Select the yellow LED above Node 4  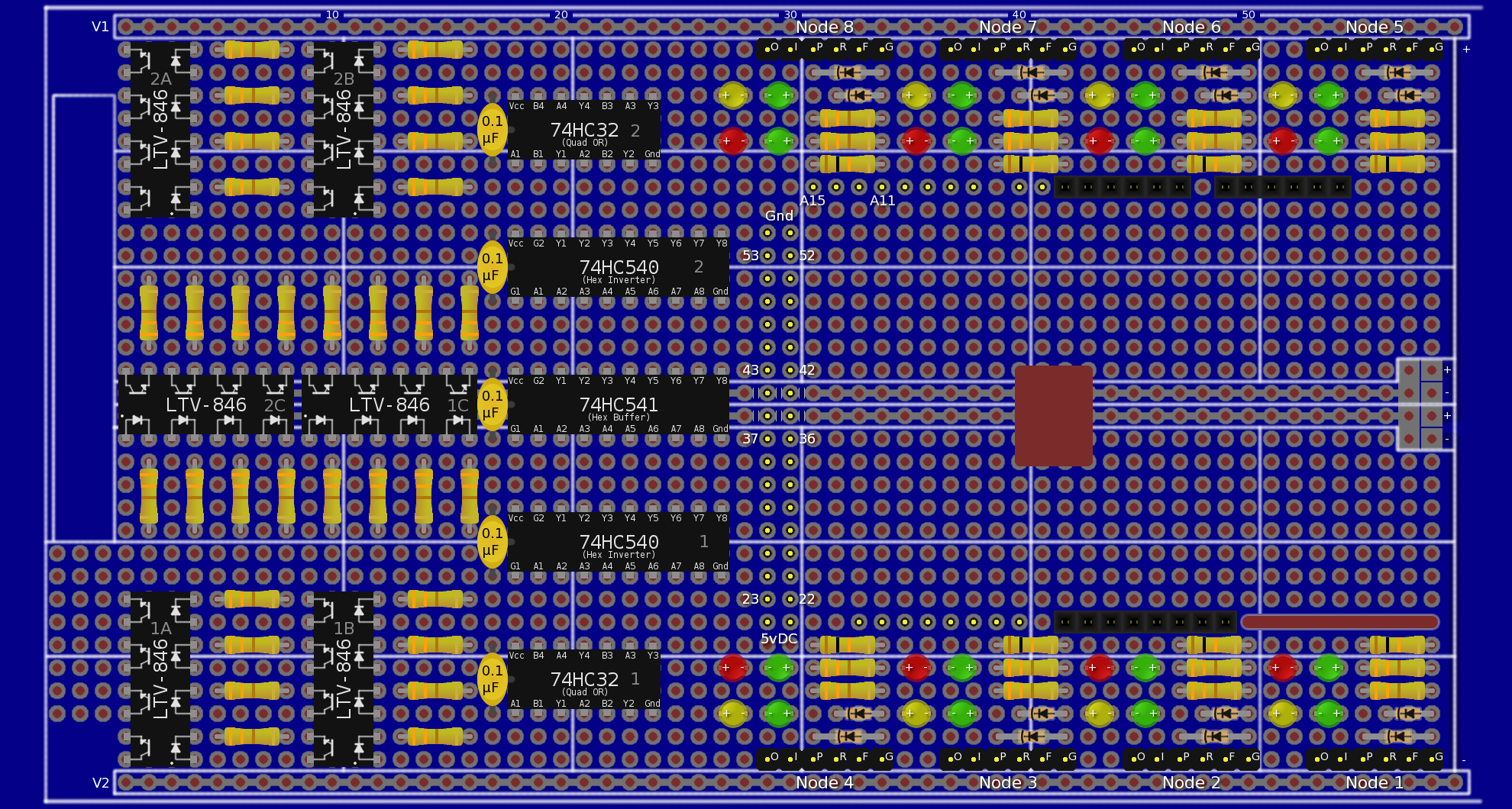tap(733, 714)
